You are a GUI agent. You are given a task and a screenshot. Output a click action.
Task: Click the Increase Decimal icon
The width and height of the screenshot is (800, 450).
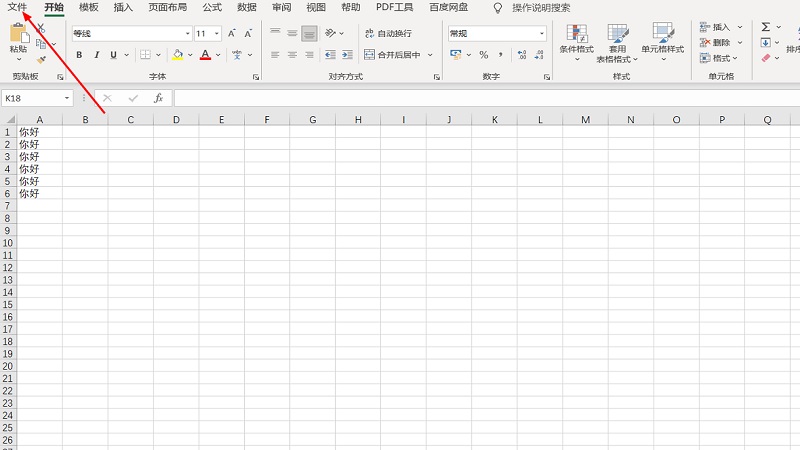521,55
